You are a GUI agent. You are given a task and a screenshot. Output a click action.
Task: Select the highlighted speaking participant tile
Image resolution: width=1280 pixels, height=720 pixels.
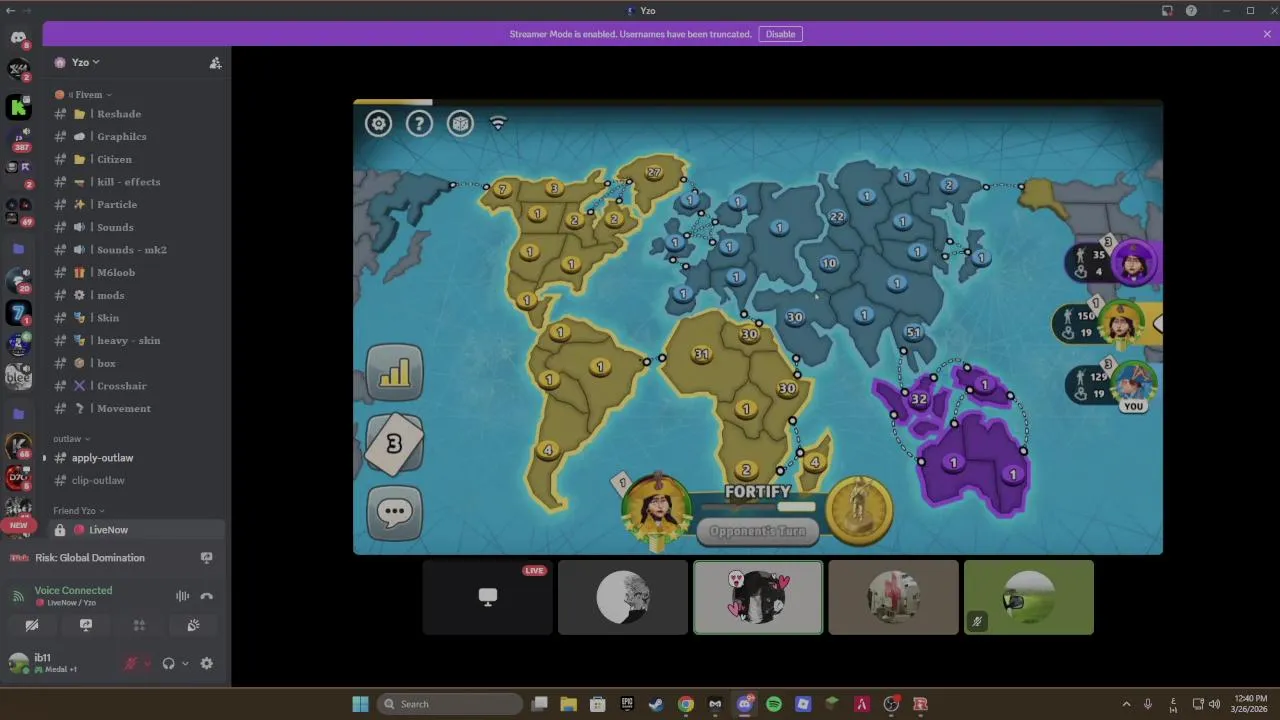[758, 597]
